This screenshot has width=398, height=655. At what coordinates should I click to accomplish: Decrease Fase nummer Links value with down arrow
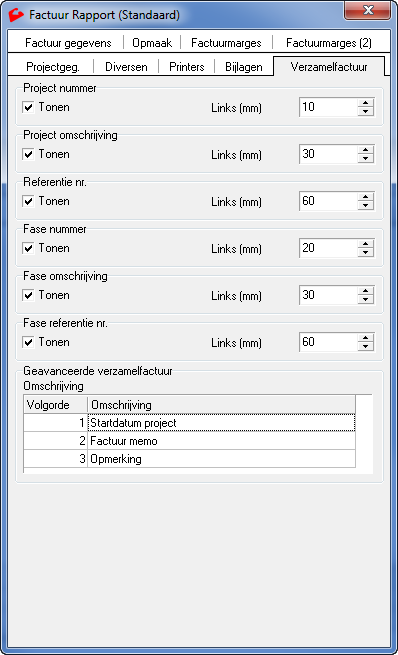tap(365, 253)
